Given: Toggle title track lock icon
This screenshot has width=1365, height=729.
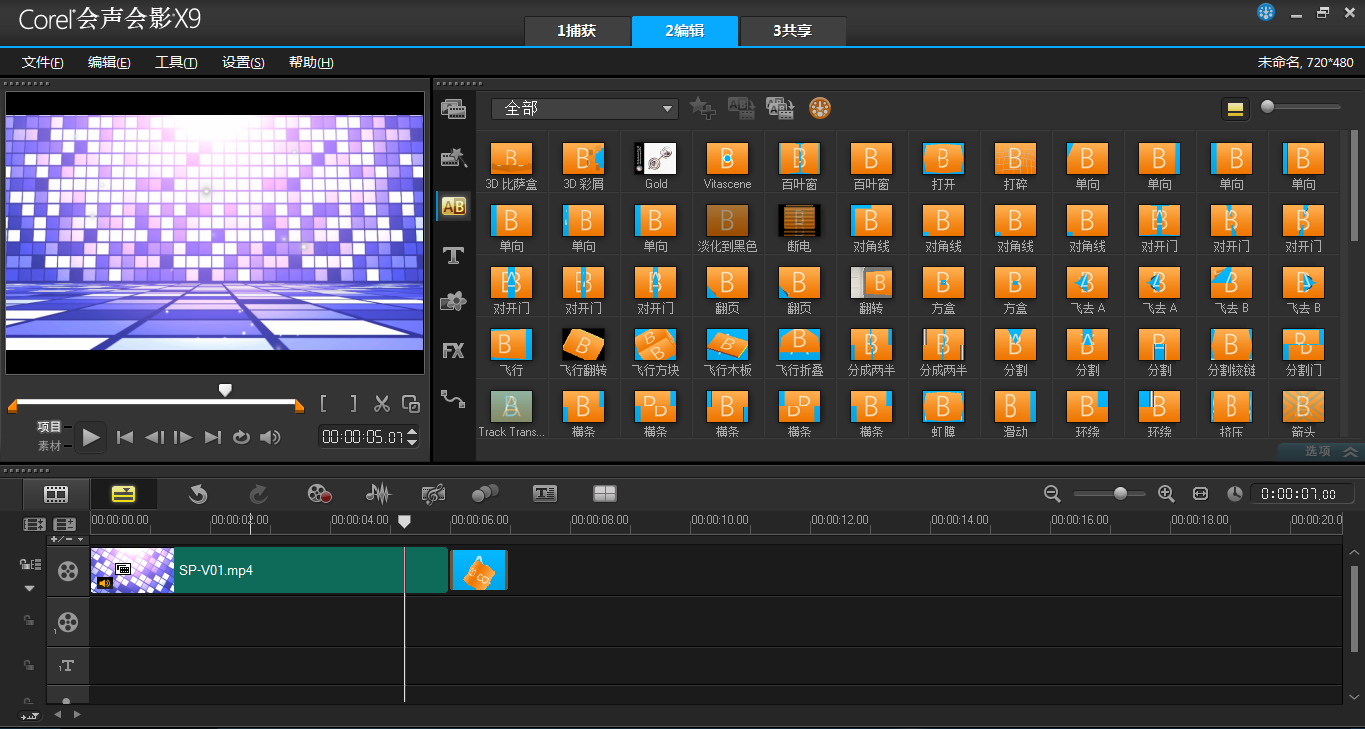Looking at the screenshot, I should pyautogui.click(x=28, y=664).
